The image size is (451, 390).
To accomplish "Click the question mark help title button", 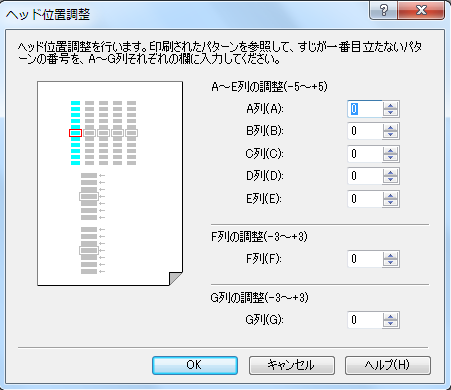I will pyautogui.click(x=383, y=10).
